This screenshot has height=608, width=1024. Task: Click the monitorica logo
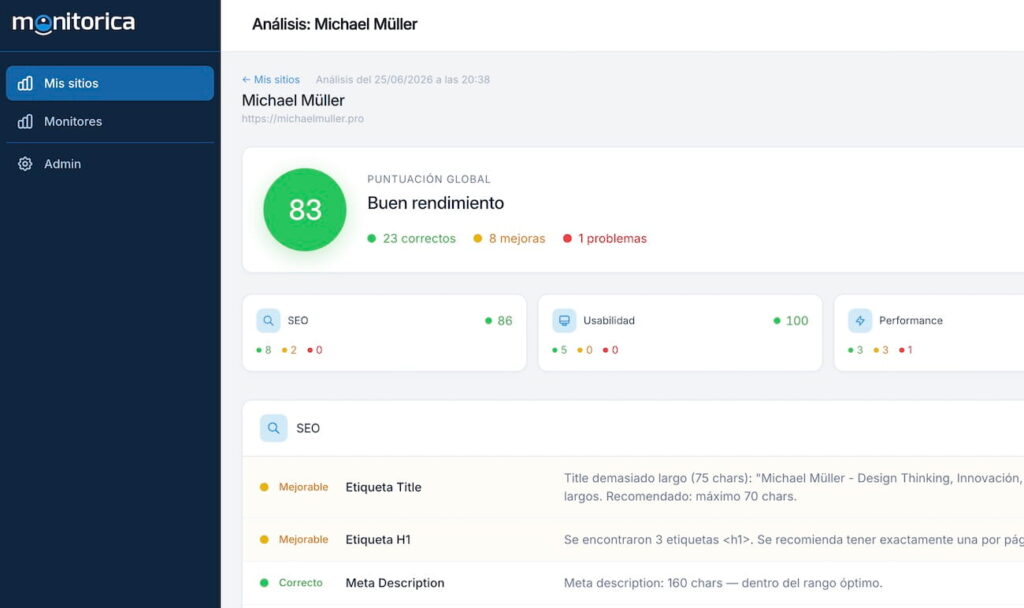(74, 22)
